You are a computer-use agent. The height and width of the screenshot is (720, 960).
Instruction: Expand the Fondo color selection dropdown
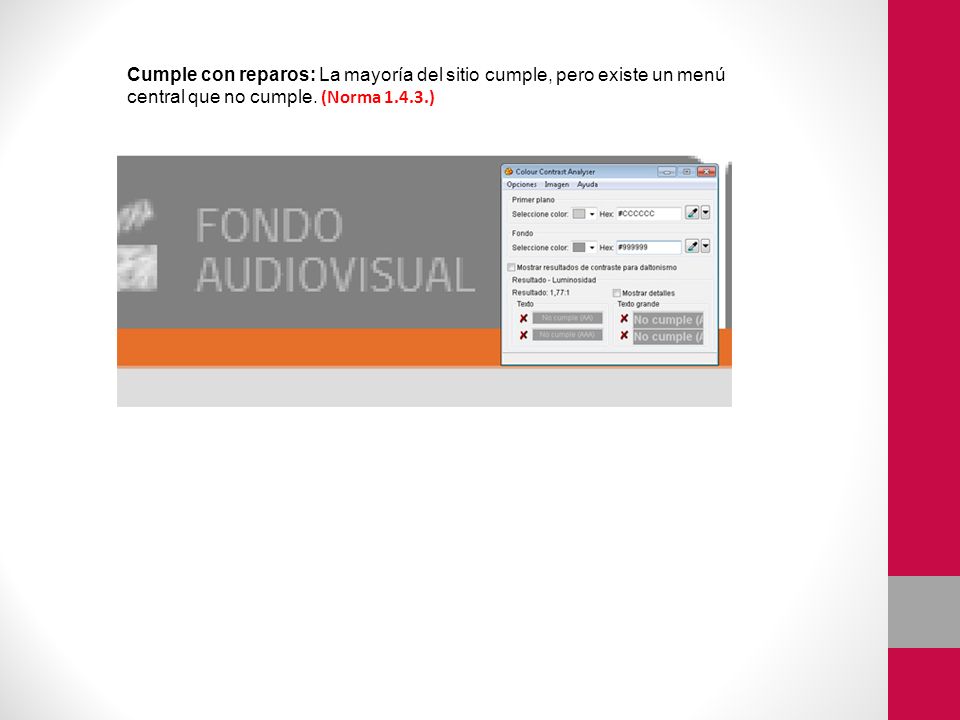(592, 247)
